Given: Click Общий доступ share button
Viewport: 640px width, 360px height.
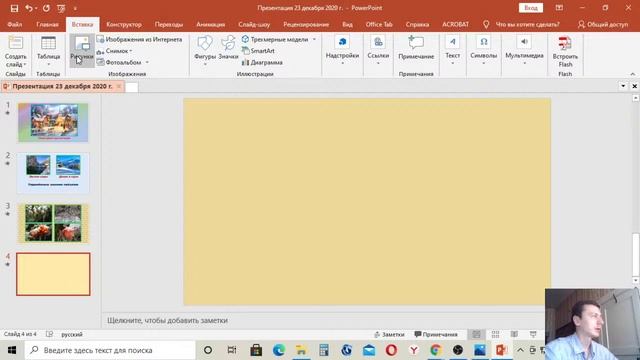Looking at the screenshot, I should click(603, 24).
